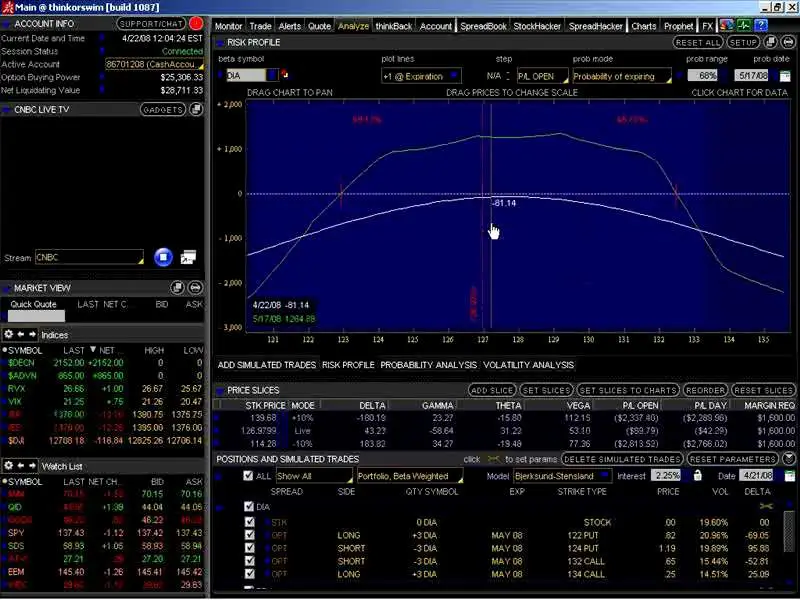
Task: Open the prob date calendar icon
Action: coord(785,76)
